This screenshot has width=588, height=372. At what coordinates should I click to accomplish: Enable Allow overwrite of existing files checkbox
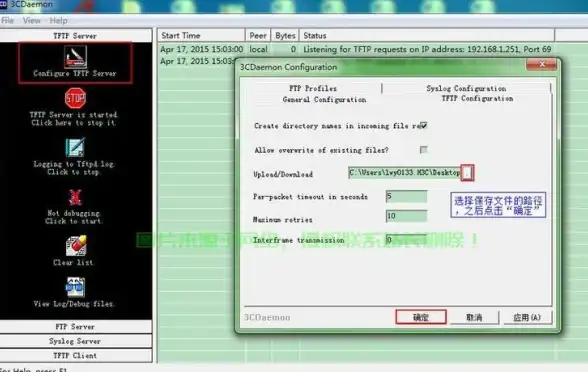(x=423, y=150)
